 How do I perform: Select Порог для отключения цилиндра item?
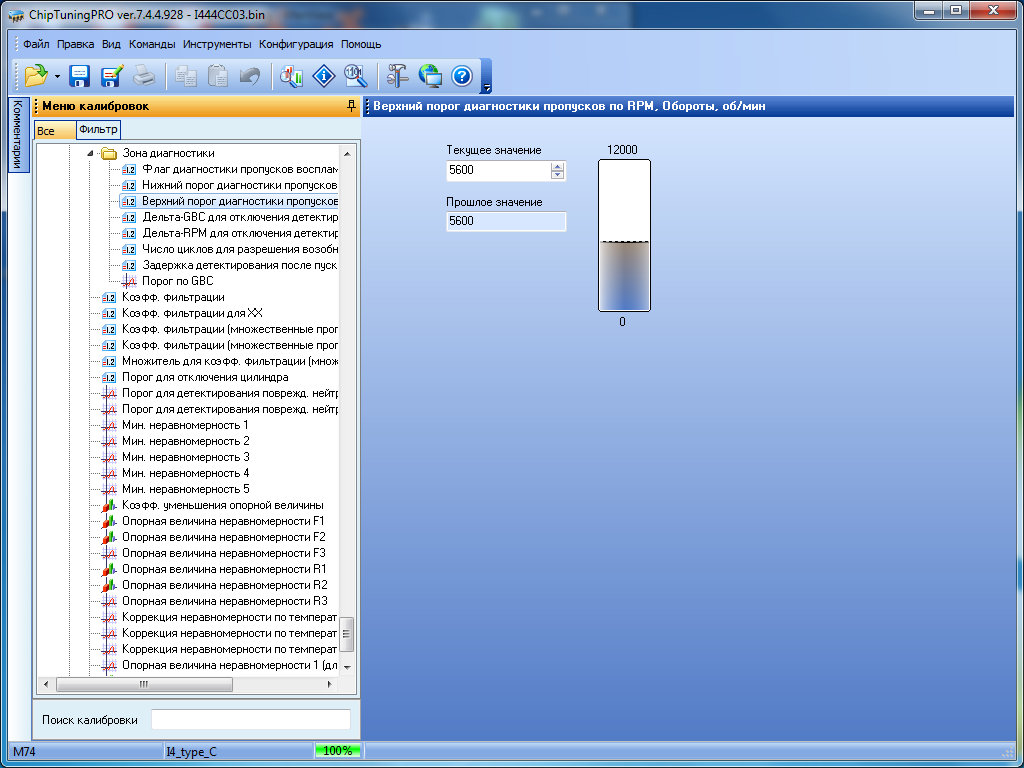click(x=205, y=377)
